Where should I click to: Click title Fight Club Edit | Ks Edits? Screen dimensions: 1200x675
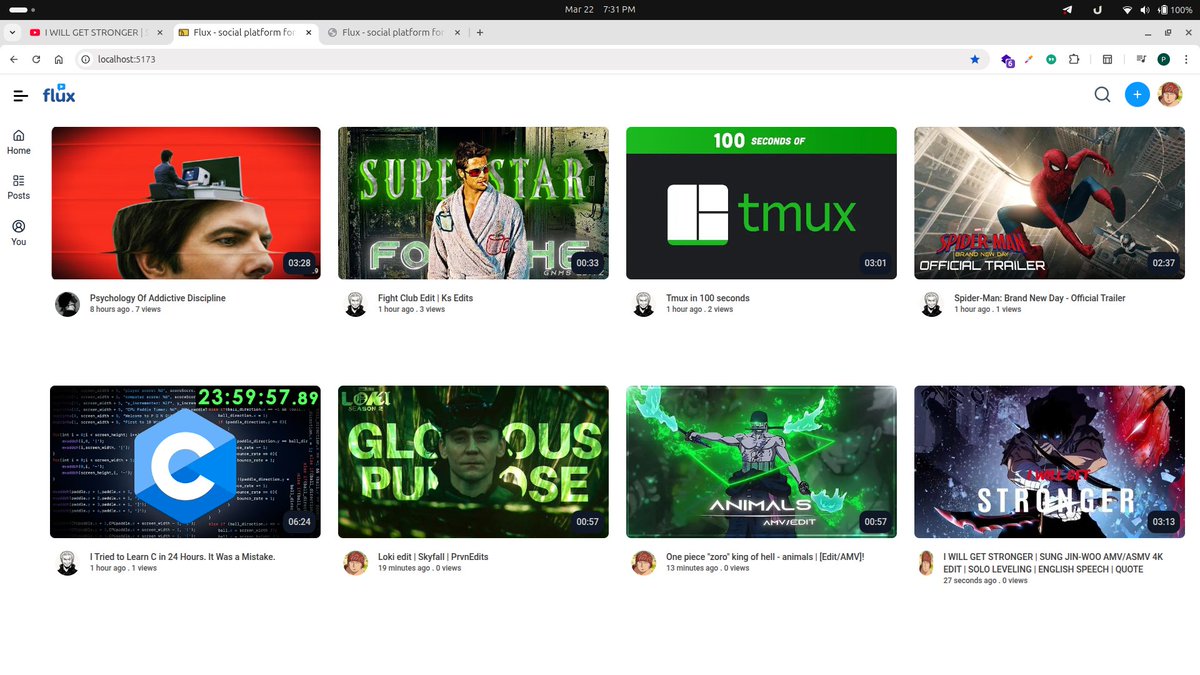tap(426, 298)
